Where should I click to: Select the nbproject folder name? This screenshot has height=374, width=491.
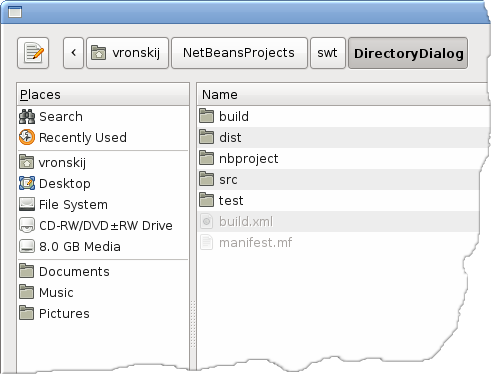point(248,159)
